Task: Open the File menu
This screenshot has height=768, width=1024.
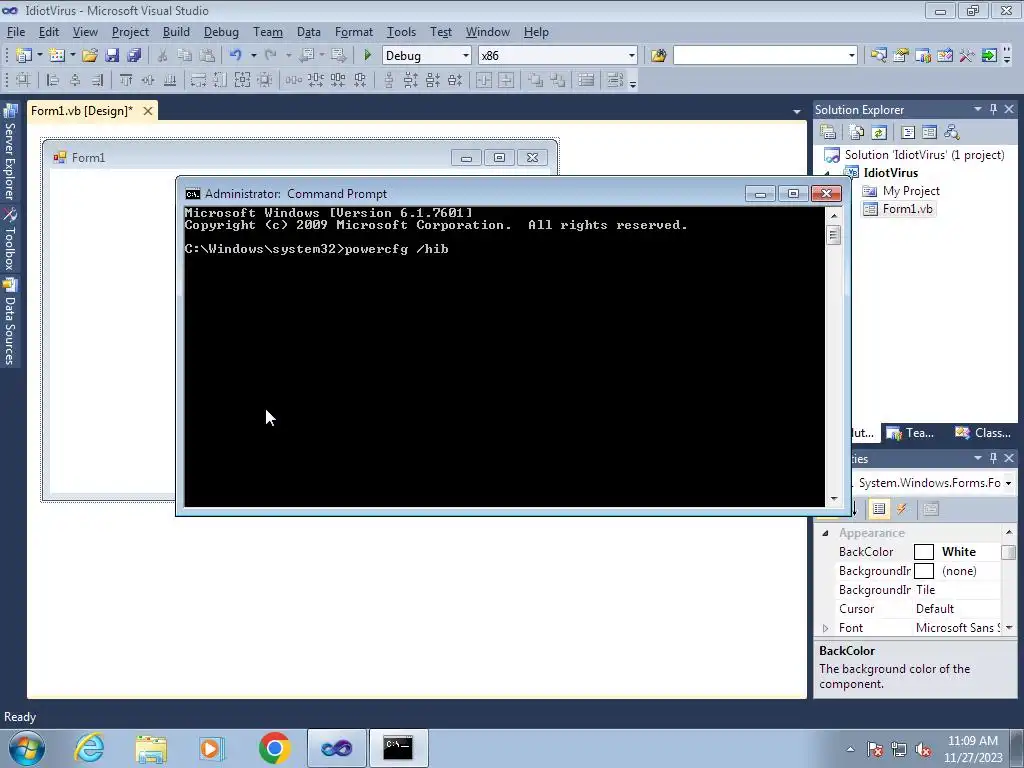Action: pyautogui.click(x=16, y=32)
